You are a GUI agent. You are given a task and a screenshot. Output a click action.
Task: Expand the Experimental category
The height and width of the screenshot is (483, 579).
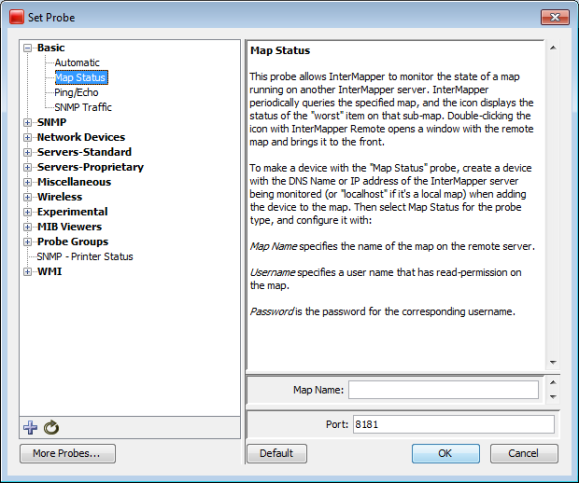click(x=27, y=212)
